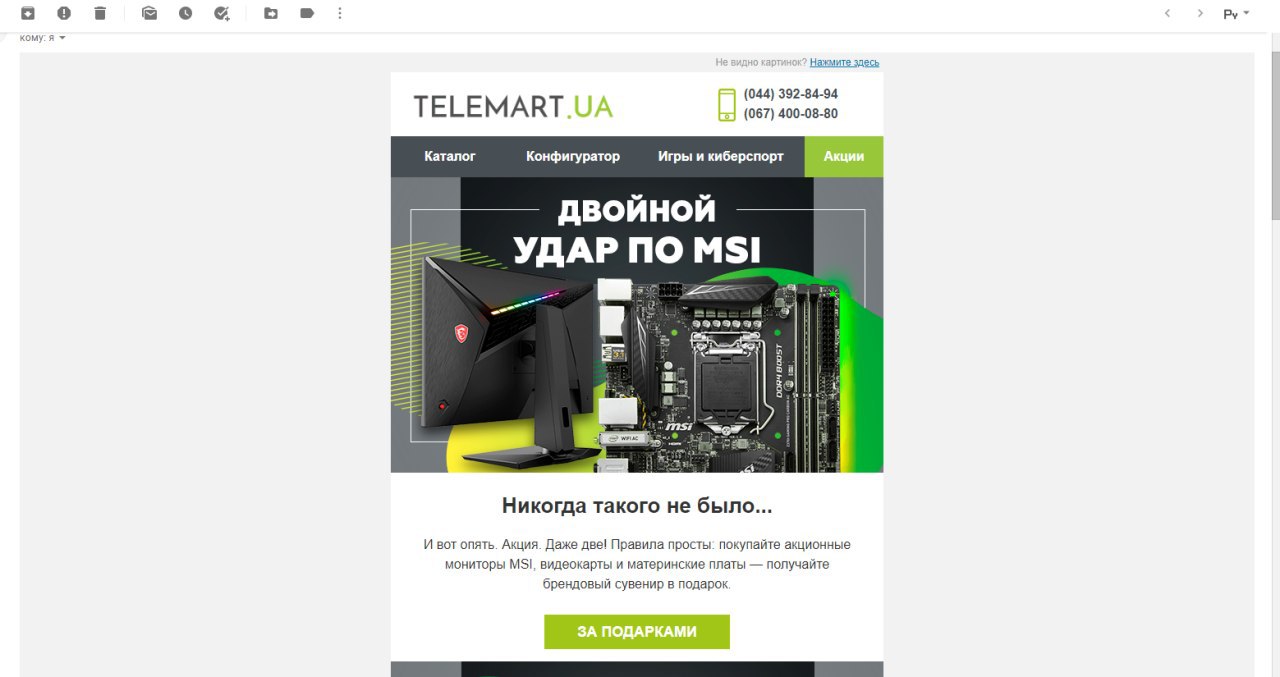Expand recipient details next to 'кому: я'
This screenshot has height=677, width=1280.
pyautogui.click(x=62, y=38)
